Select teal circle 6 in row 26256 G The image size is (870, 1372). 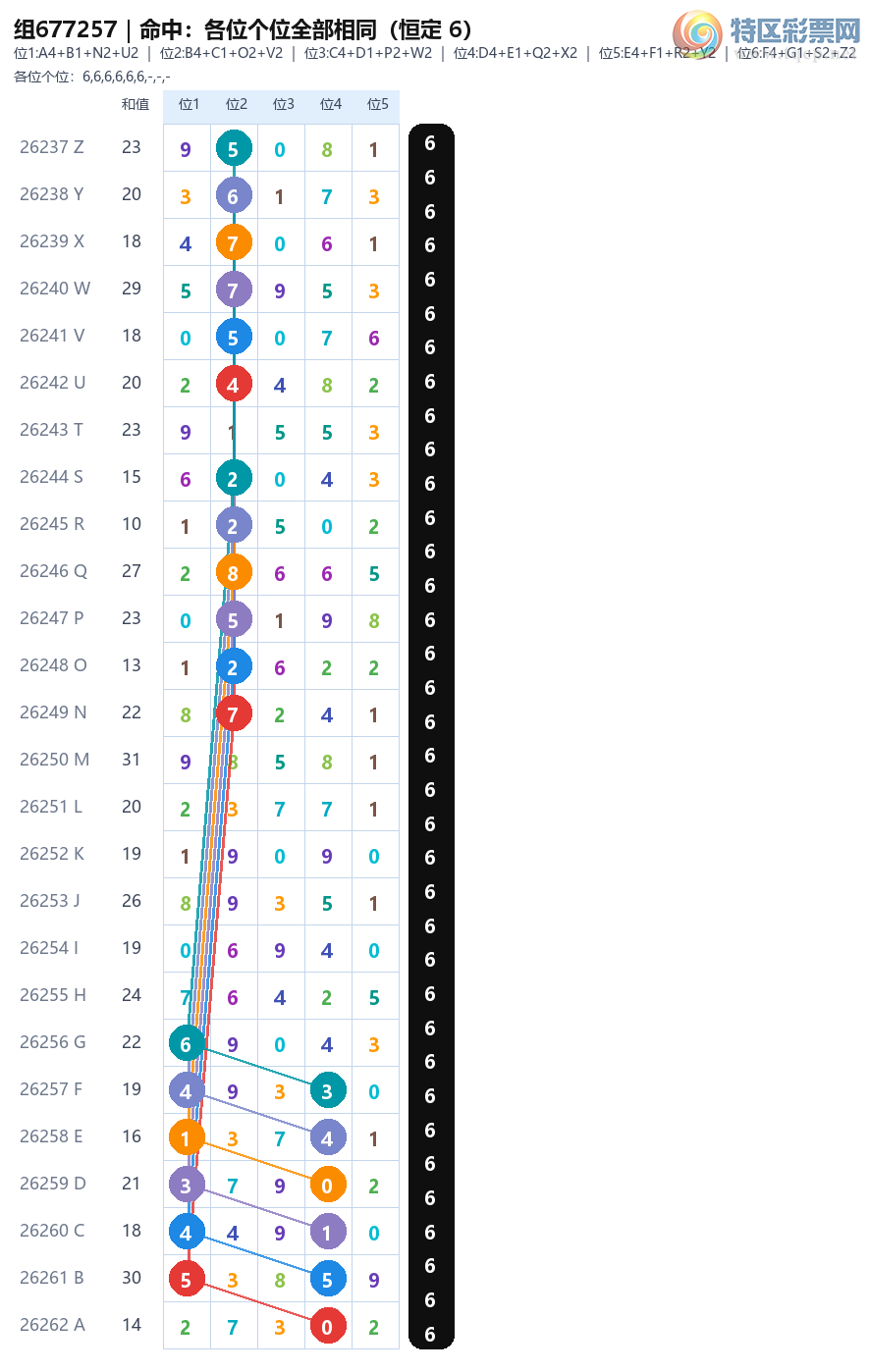point(187,1043)
